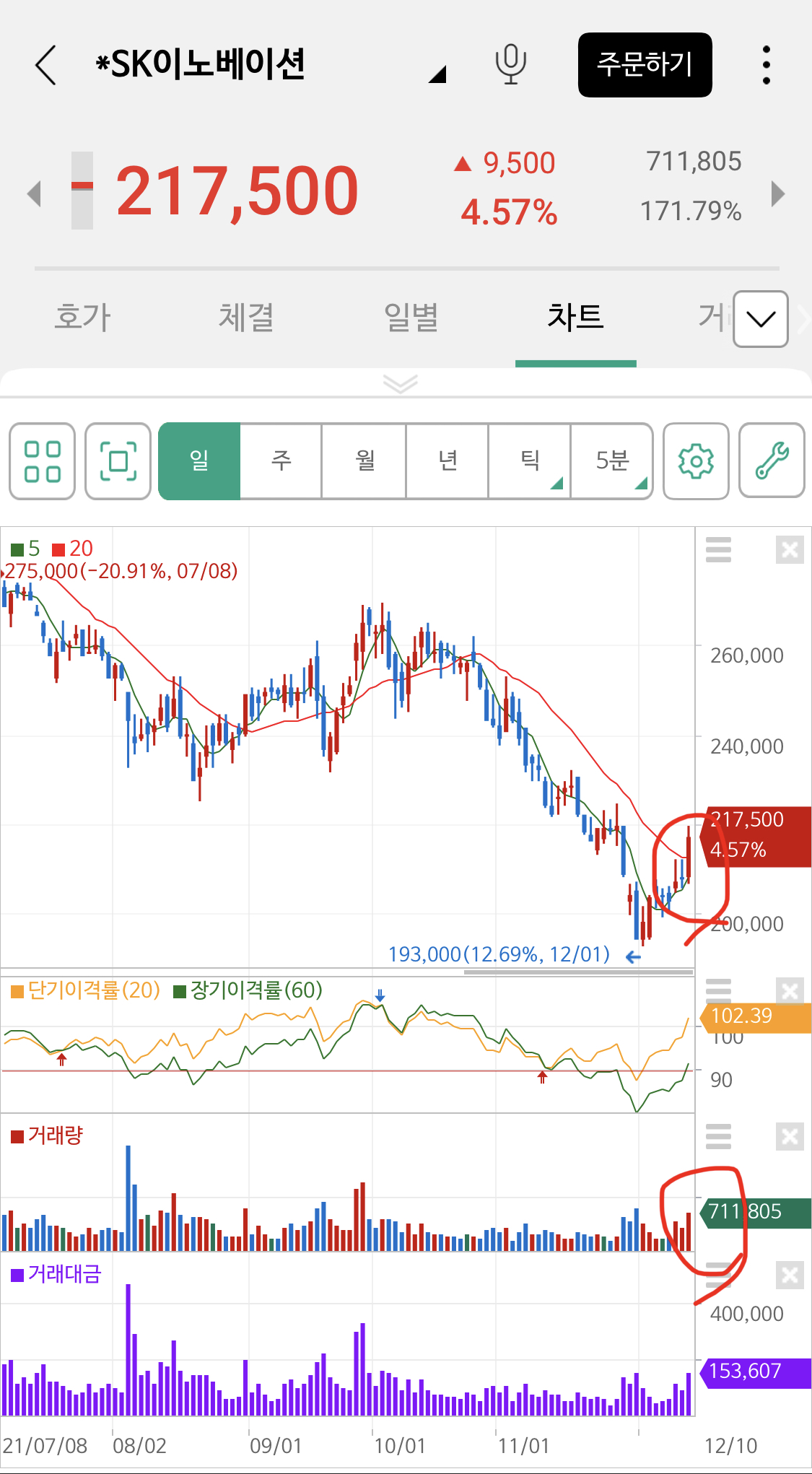Tap the high label 275,000(-20.91%, 07/08)
Image resolution: width=812 pixels, height=1474 pixels.
point(121,571)
